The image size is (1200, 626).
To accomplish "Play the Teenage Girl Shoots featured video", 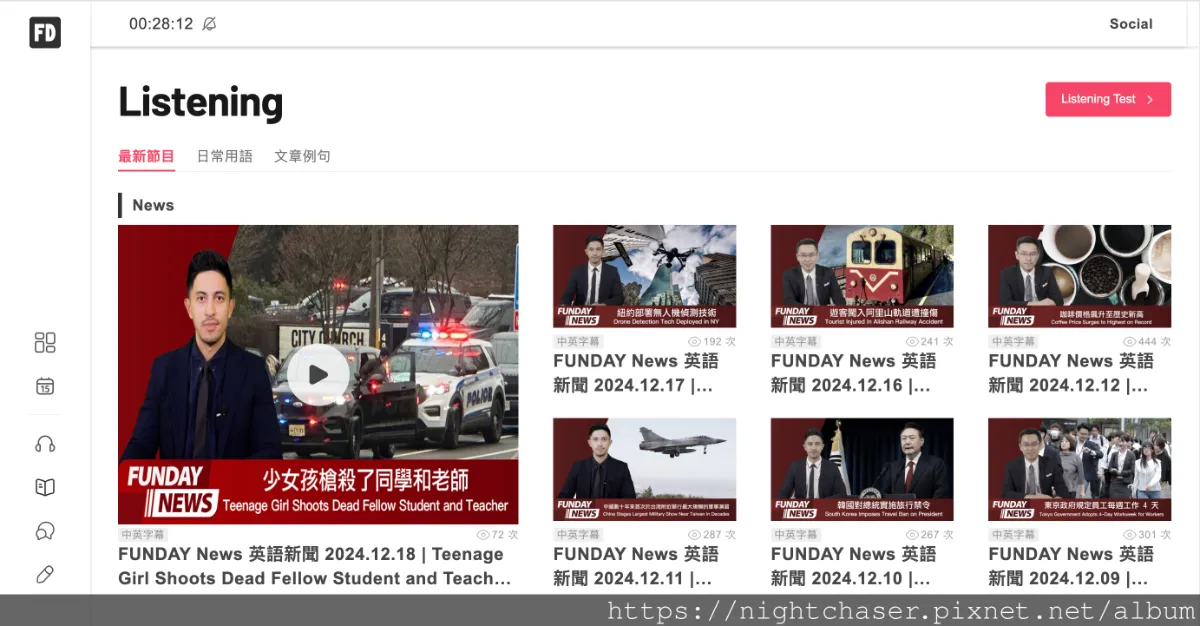I will pyautogui.click(x=318, y=375).
